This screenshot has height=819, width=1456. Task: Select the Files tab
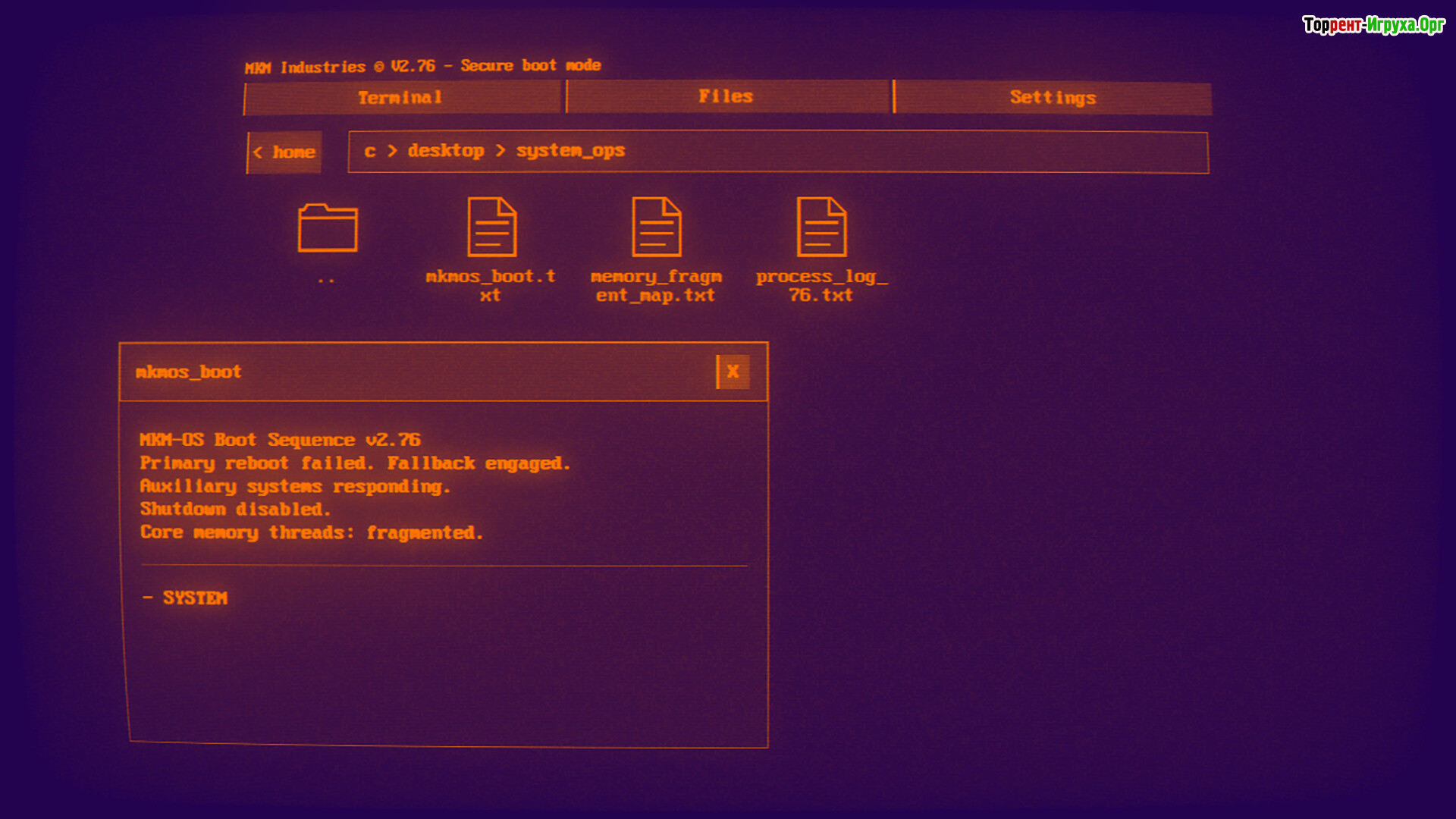point(726,97)
